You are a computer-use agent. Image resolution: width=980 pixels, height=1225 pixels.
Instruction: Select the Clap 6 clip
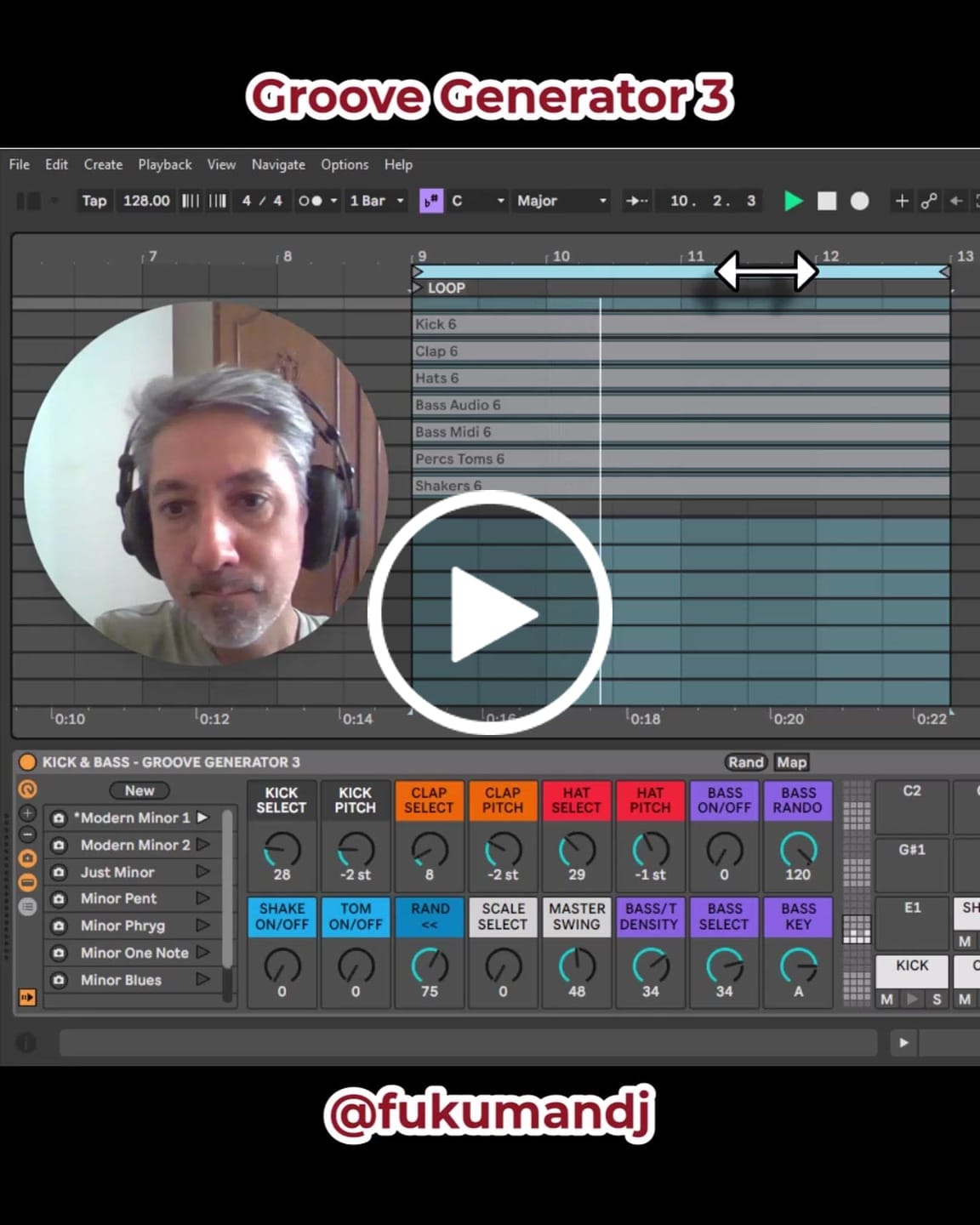pyautogui.click(x=681, y=351)
